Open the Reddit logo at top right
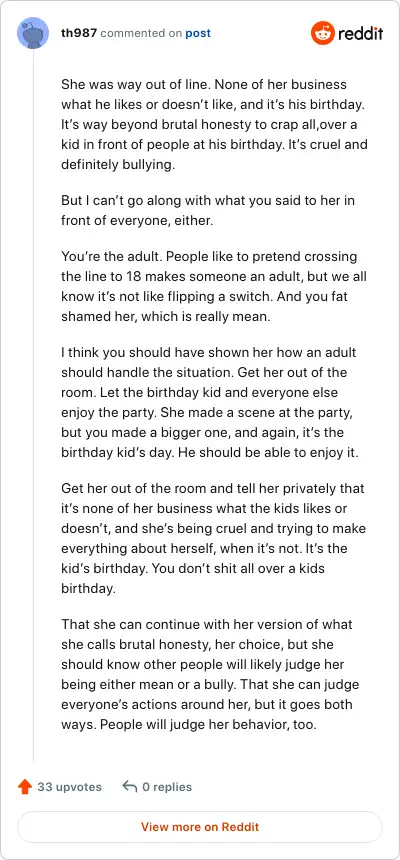The height and width of the screenshot is (860, 400). (x=347, y=33)
